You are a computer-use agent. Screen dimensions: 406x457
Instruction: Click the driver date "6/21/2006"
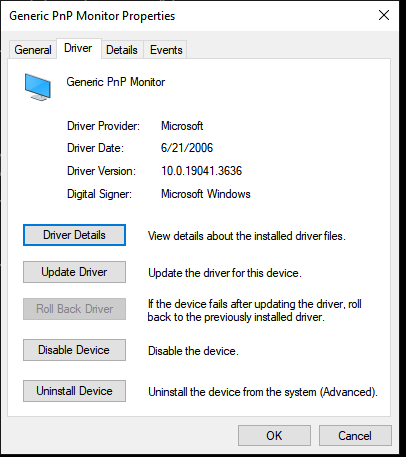coord(187,148)
